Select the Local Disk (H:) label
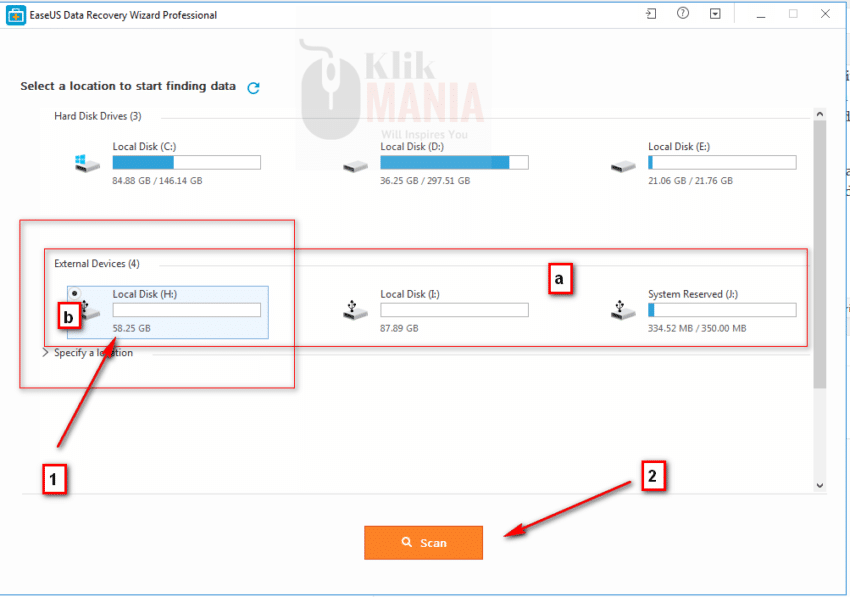The width and height of the screenshot is (850, 597). tap(145, 294)
